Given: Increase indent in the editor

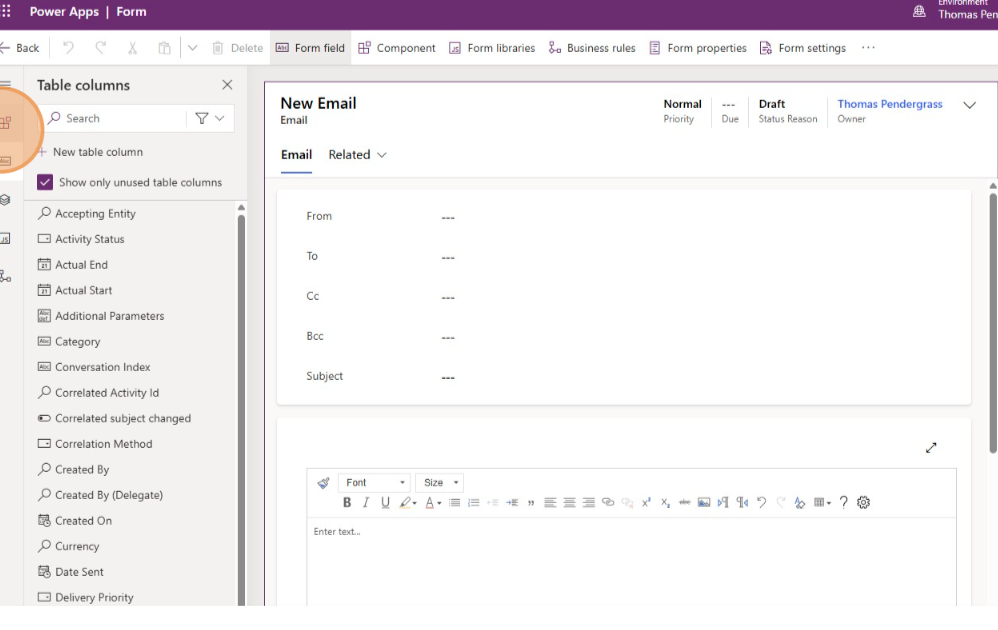Looking at the screenshot, I should pos(512,502).
